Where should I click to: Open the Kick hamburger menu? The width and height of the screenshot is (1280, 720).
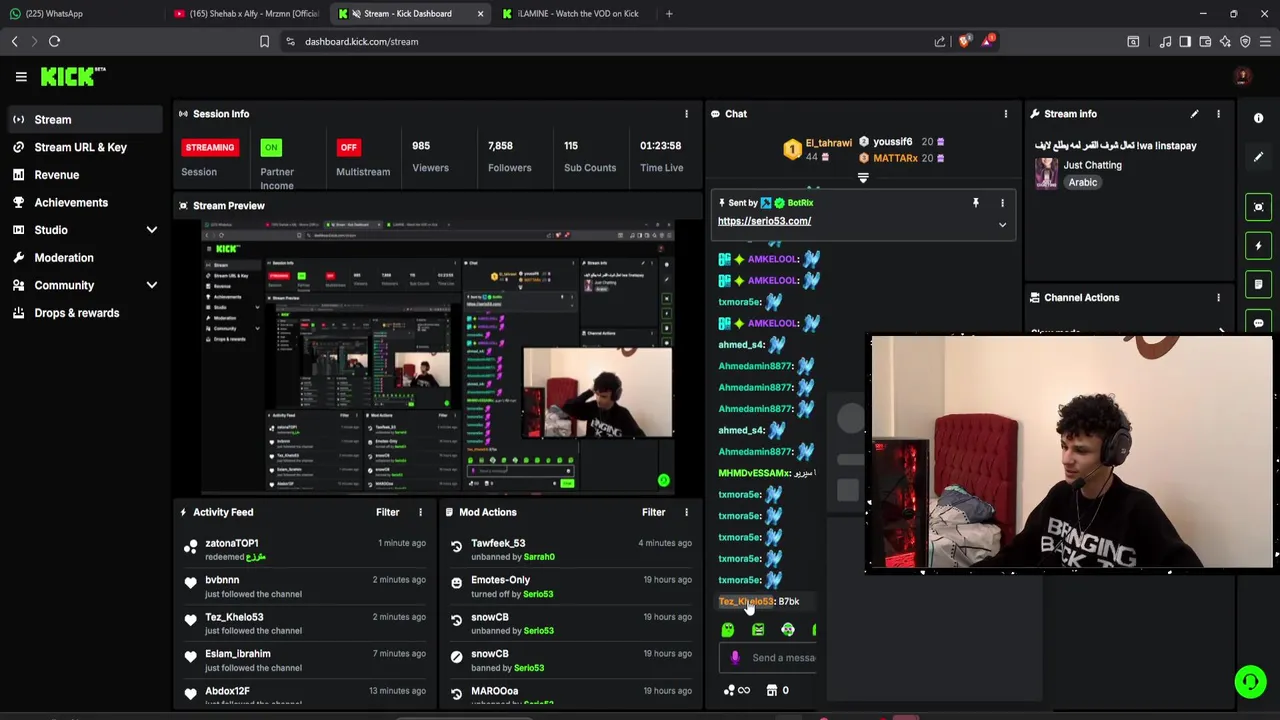point(21,76)
